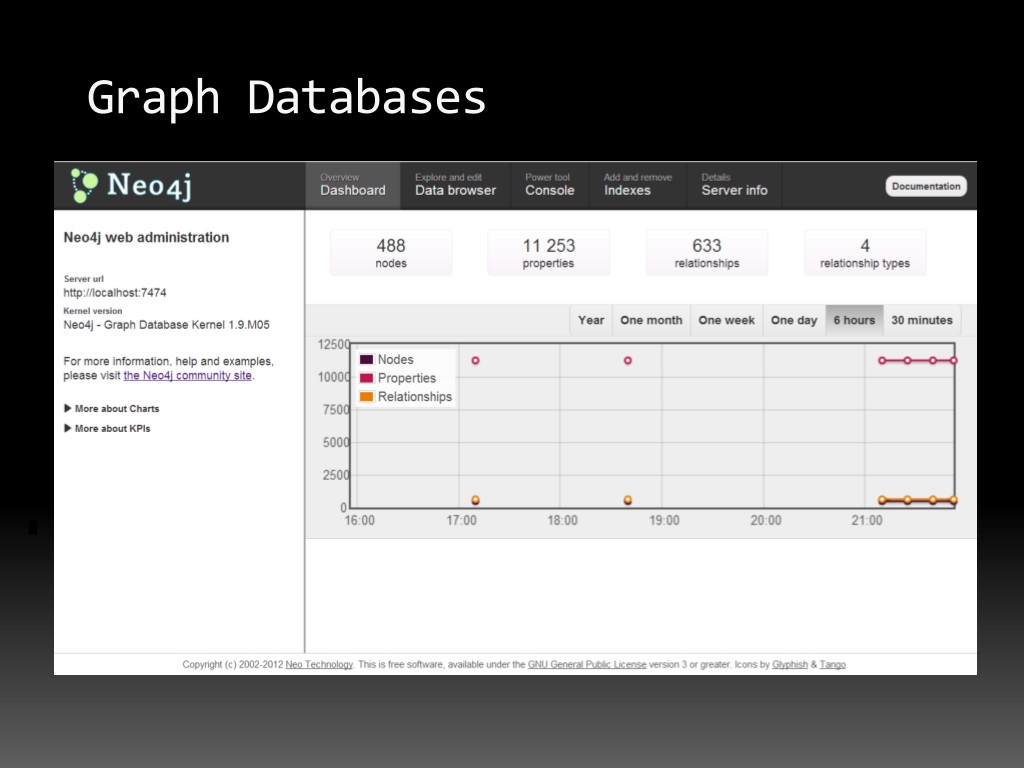Select the Year chart range
Viewport: 1024px width, 768px height.
coord(591,321)
